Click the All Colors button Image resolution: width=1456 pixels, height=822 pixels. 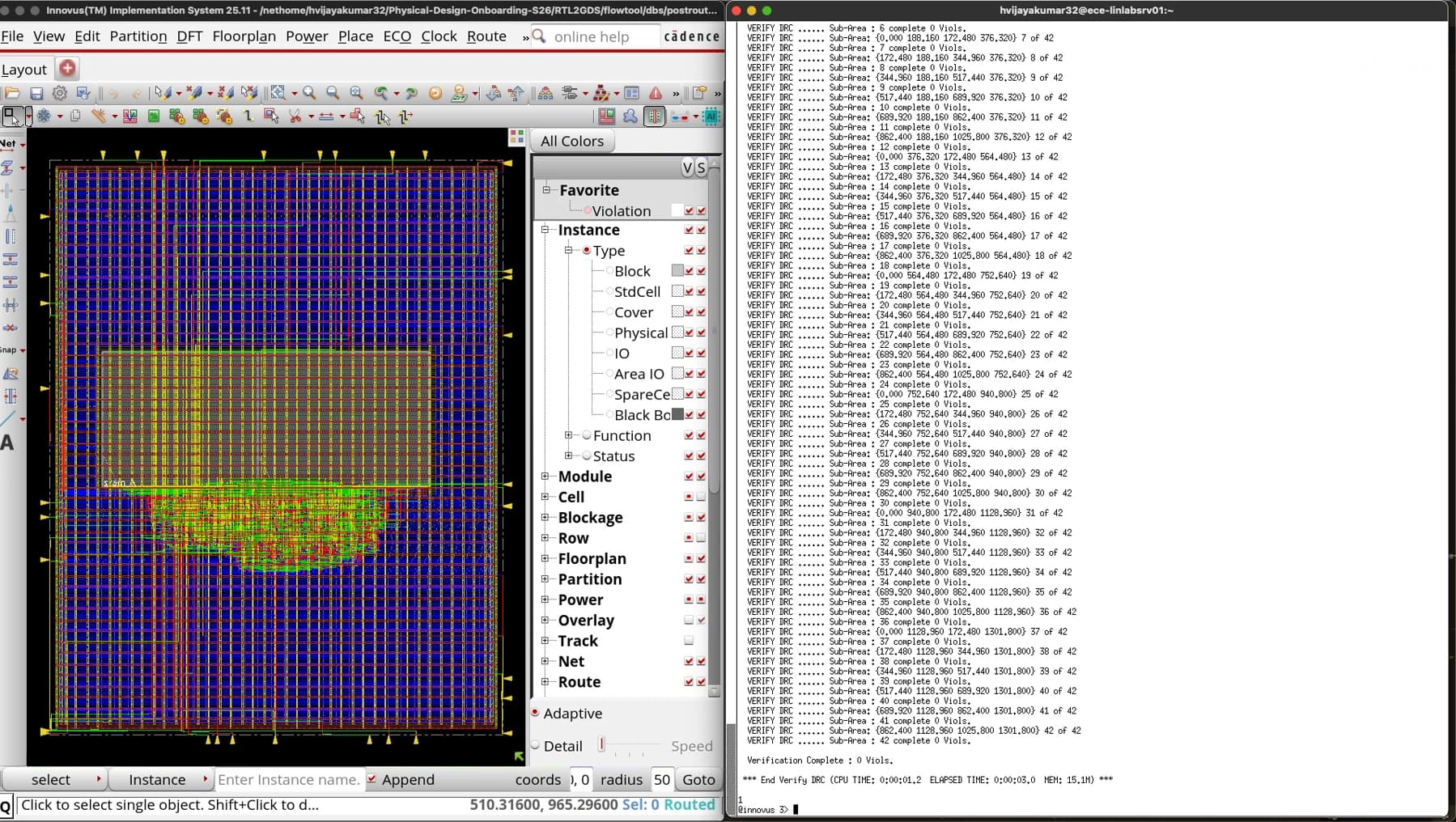[572, 141]
